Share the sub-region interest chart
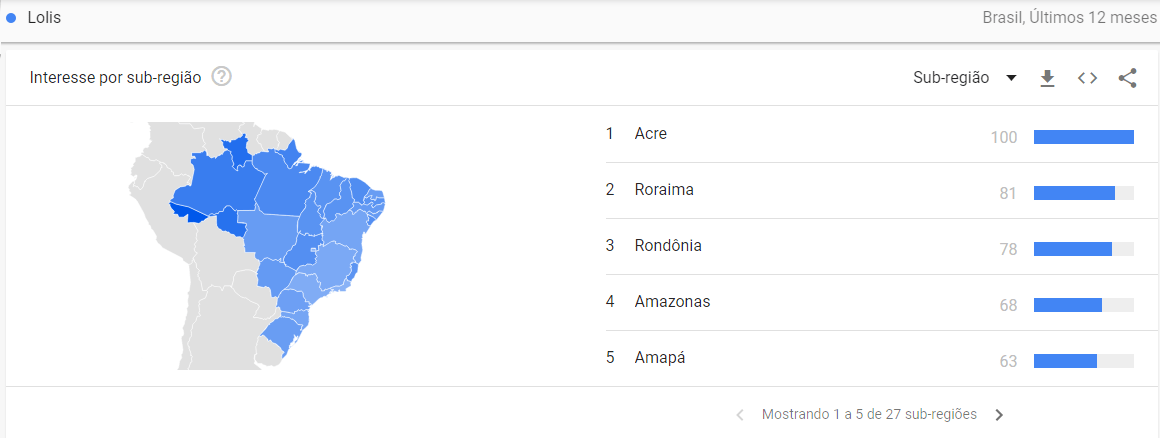Image resolution: width=1160 pixels, height=438 pixels. click(1127, 78)
